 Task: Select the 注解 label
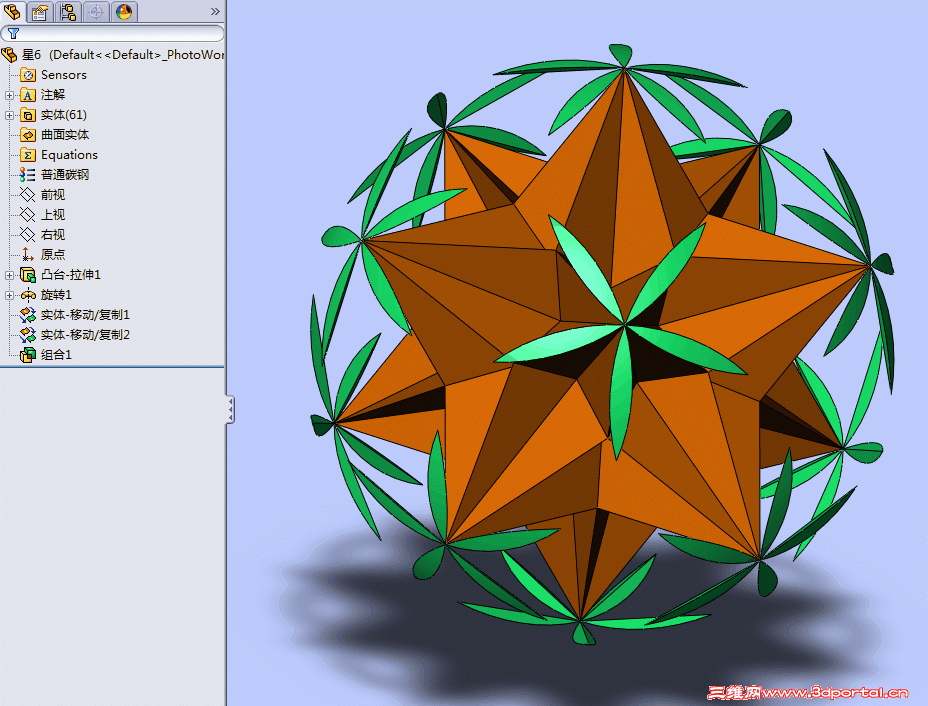(x=53, y=95)
